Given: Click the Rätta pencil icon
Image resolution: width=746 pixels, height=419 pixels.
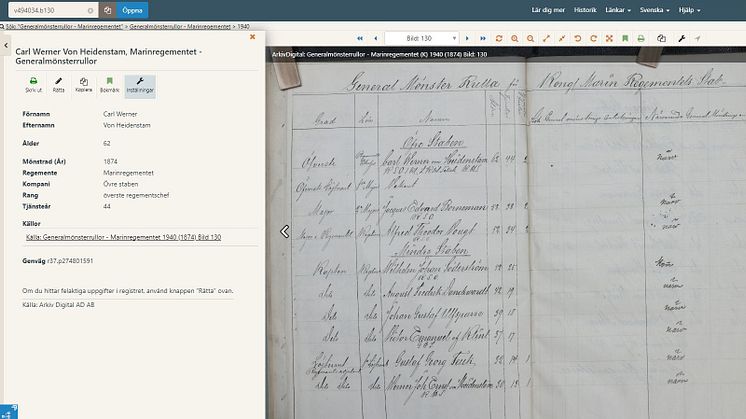Looking at the screenshot, I should point(58,84).
